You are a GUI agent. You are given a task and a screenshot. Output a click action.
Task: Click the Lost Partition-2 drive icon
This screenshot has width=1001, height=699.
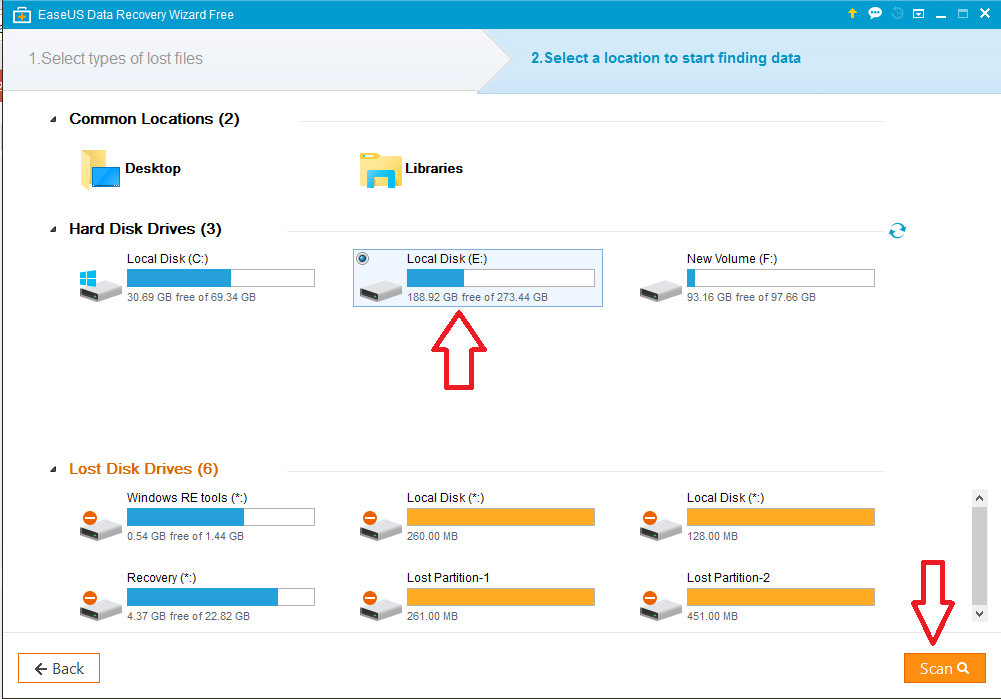point(661,605)
